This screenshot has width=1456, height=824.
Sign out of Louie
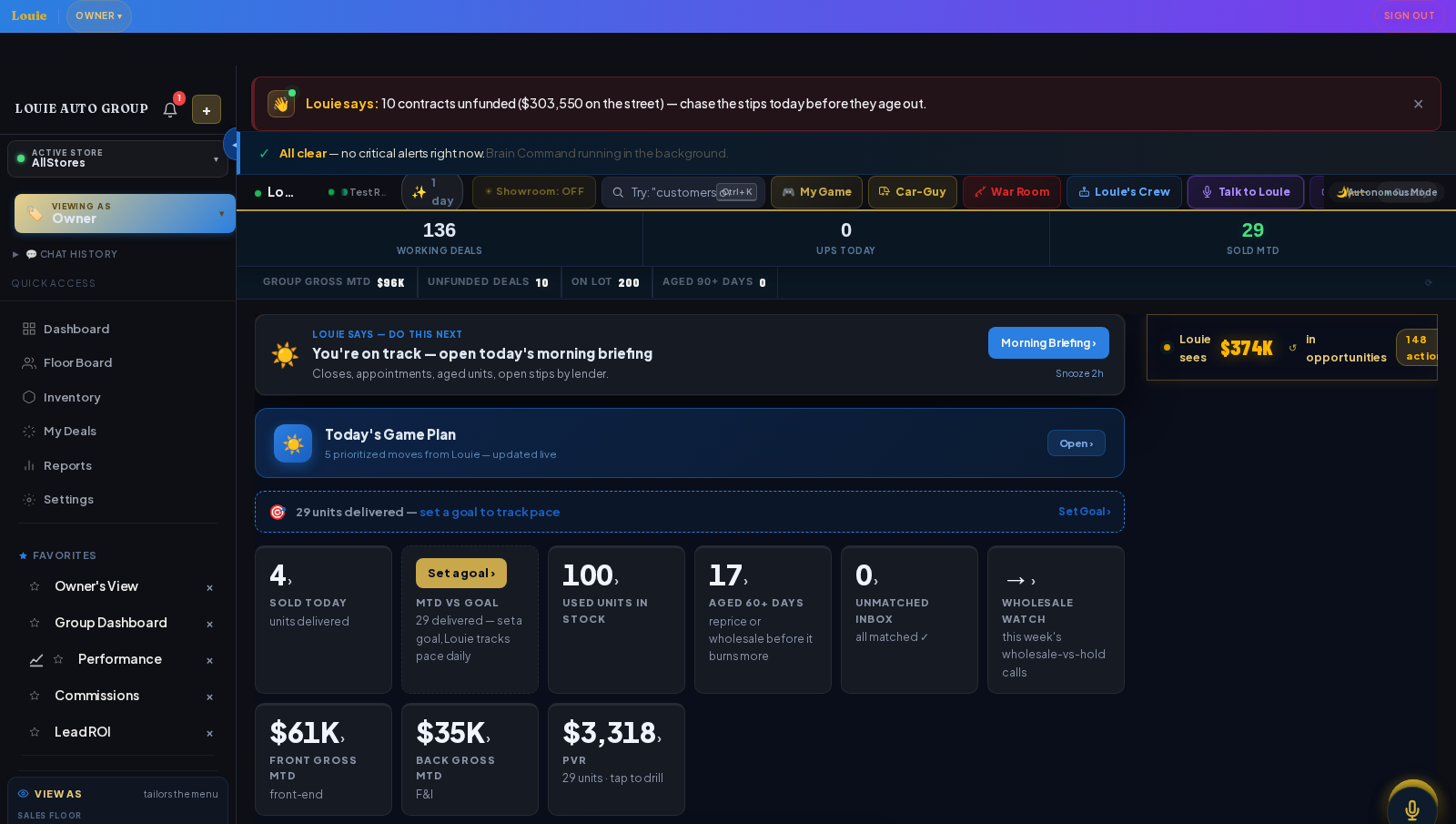click(1409, 15)
